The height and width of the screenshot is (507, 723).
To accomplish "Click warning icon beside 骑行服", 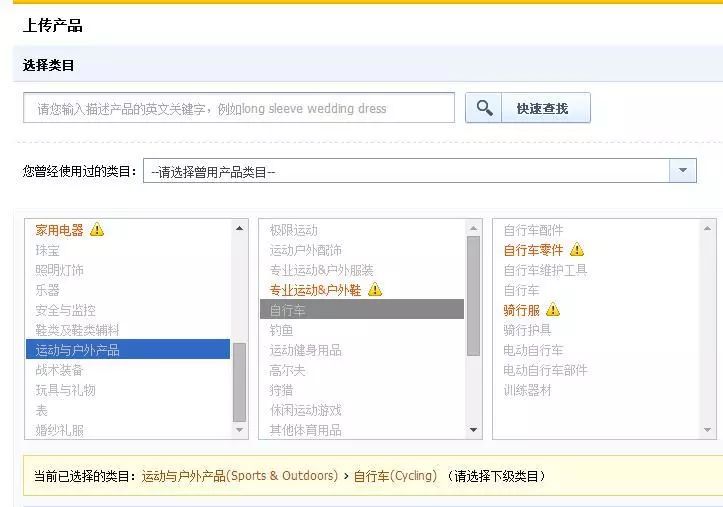I will (x=553, y=310).
